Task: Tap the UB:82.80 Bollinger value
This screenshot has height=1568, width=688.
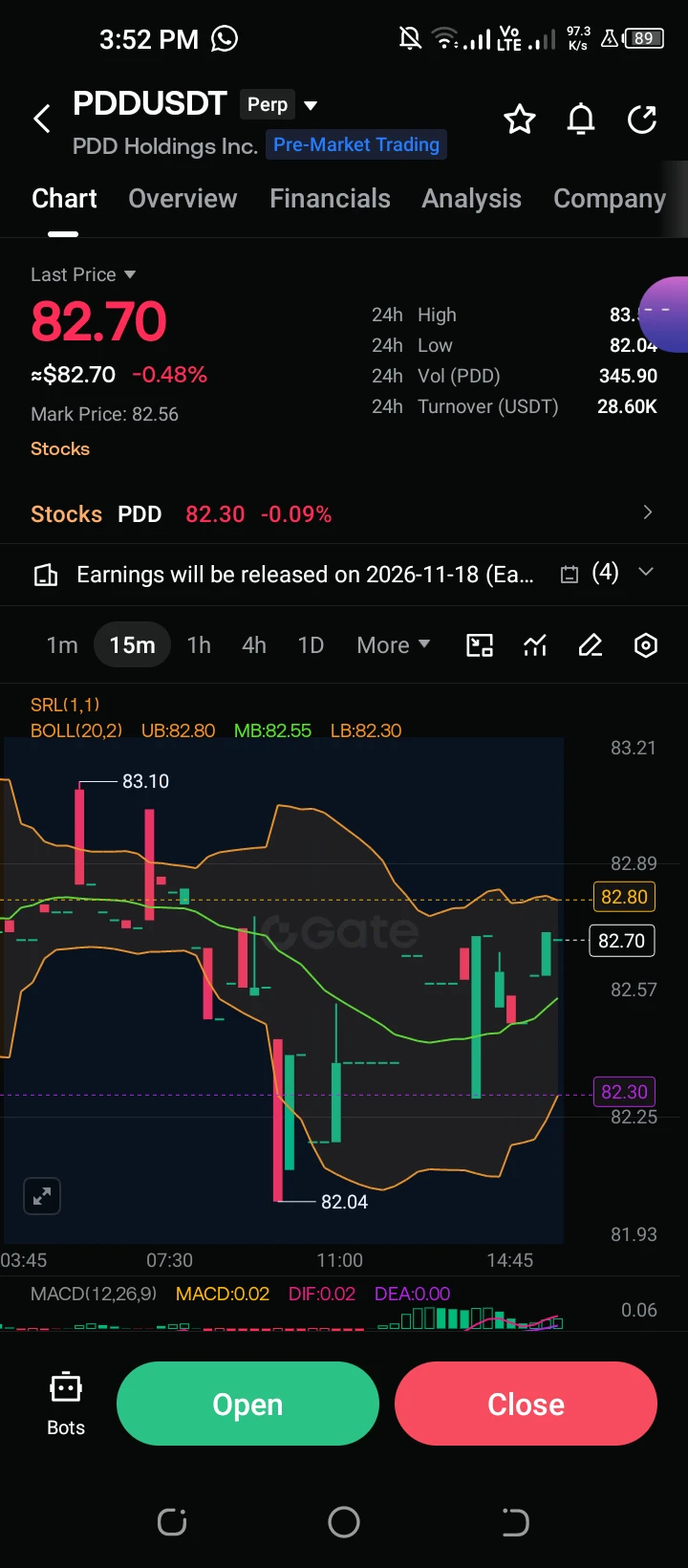Action: [x=179, y=730]
